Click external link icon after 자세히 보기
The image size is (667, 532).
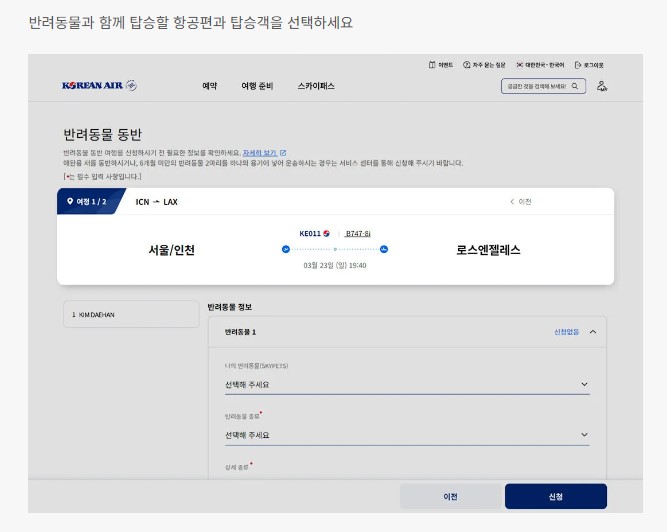click(283, 153)
